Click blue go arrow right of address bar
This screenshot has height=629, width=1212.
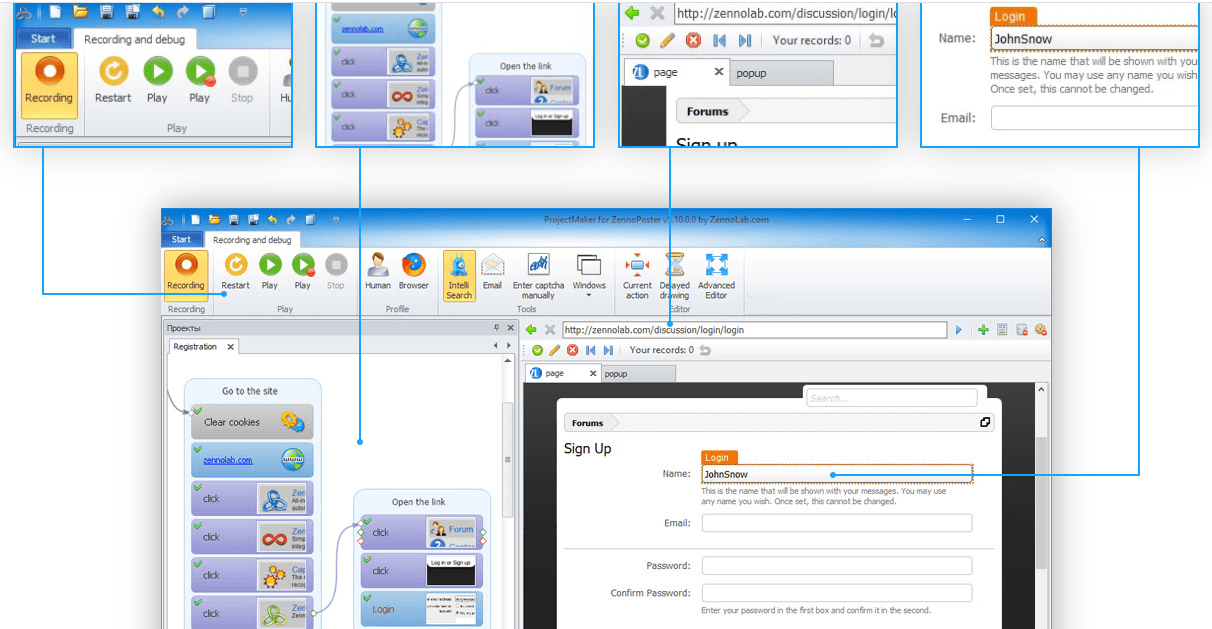pos(959,329)
